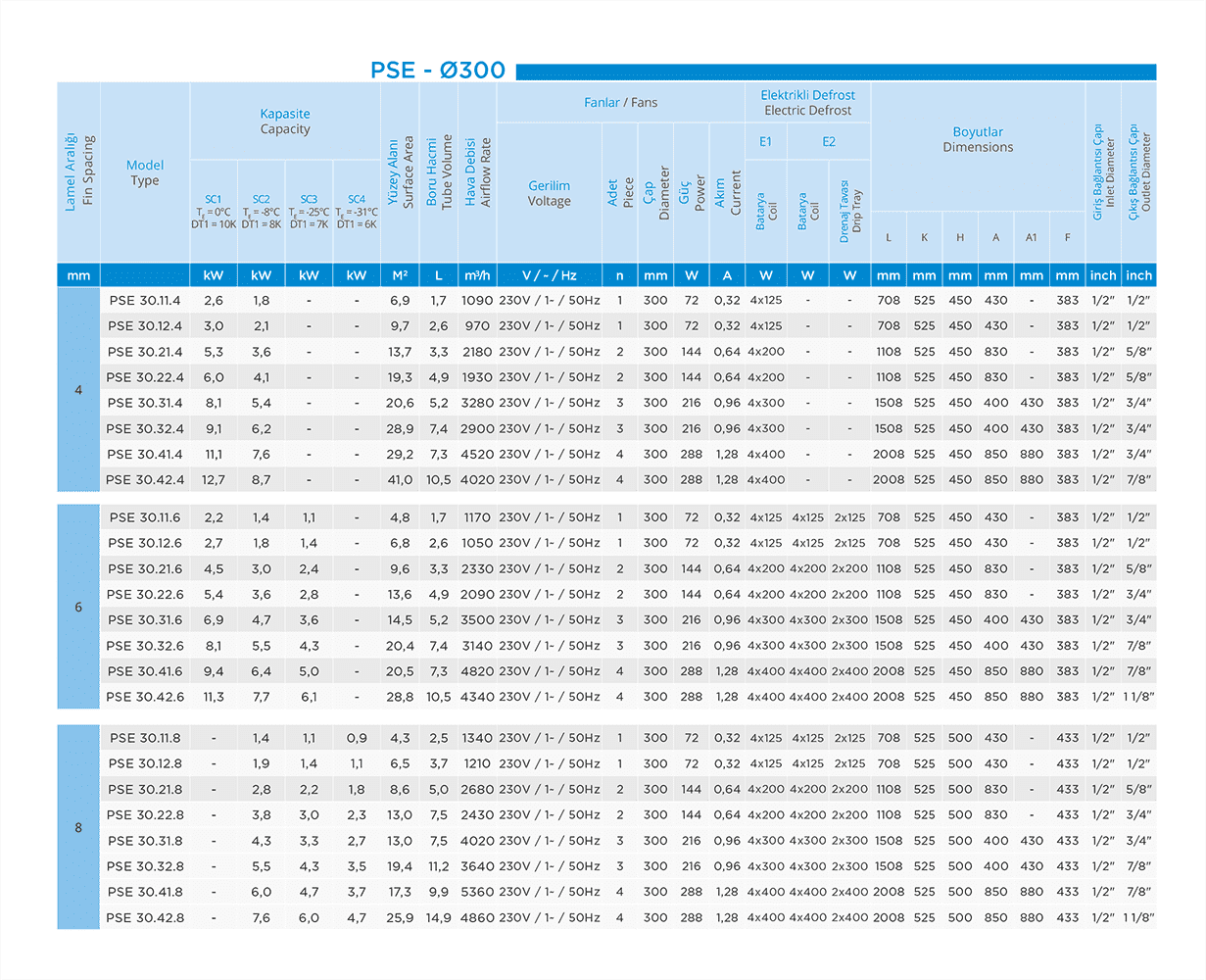Click the PSE 30.11.4 model row
Screen dimensions: 1206x980
(x=145, y=301)
